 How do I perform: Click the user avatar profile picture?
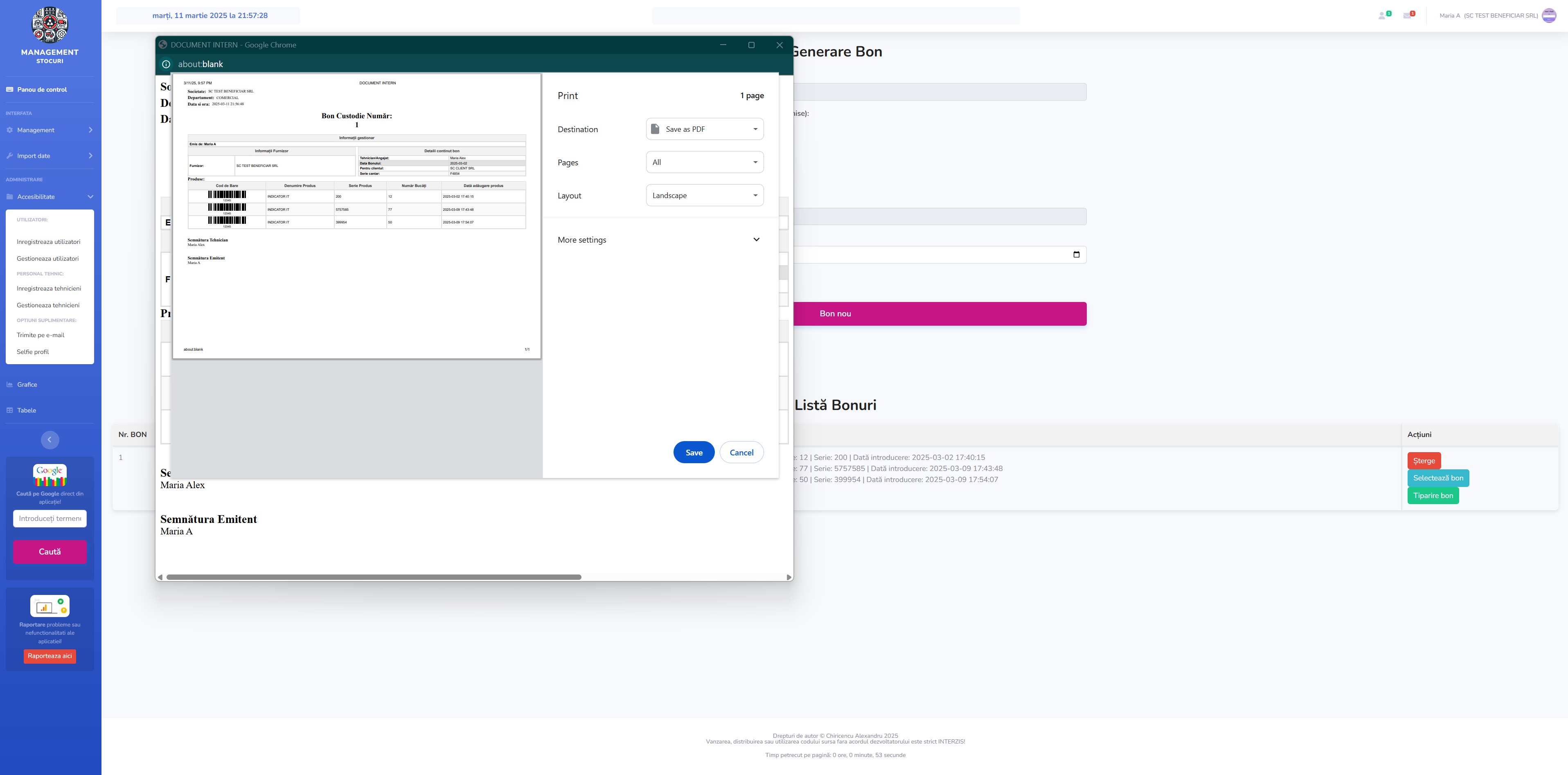1548,15
